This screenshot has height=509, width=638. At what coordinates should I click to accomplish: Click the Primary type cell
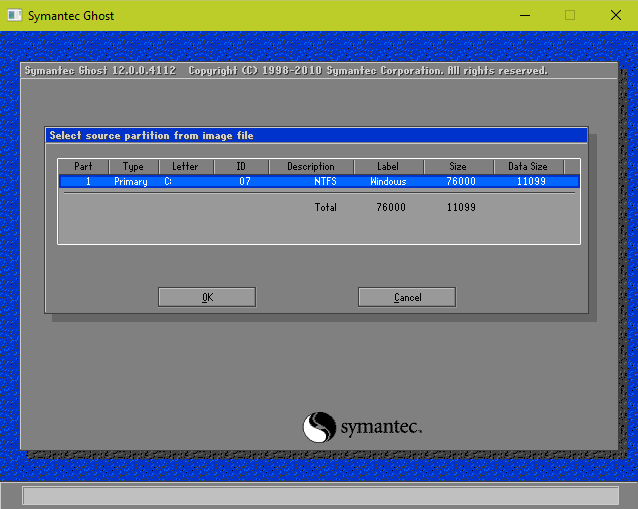131,181
